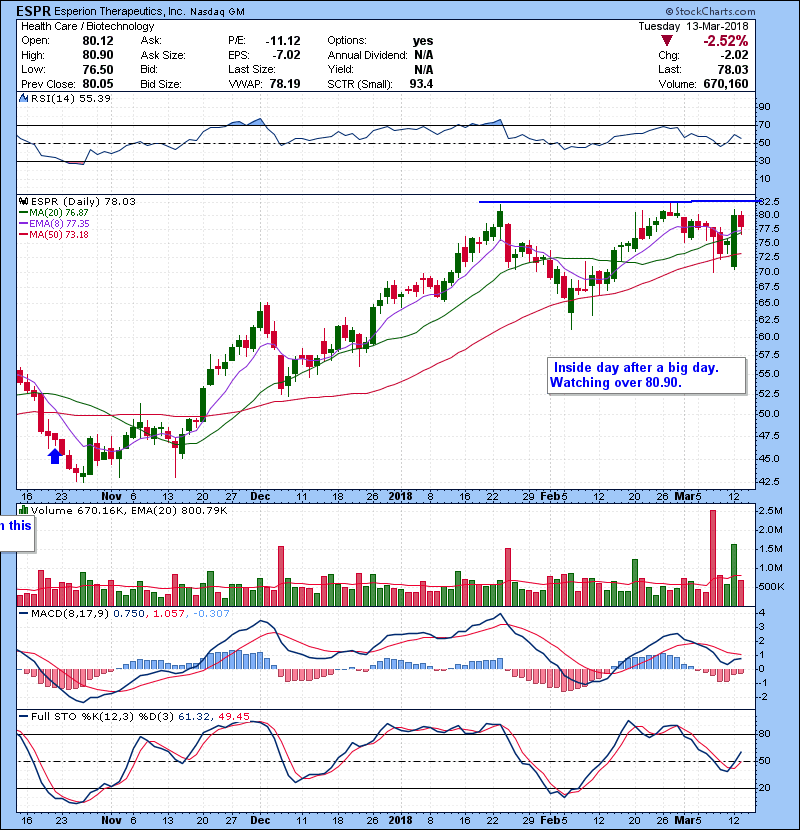Click the purple EMA(8) legend line swatch
800x830 pixels.
pyautogui.click(x=23, y=223)
